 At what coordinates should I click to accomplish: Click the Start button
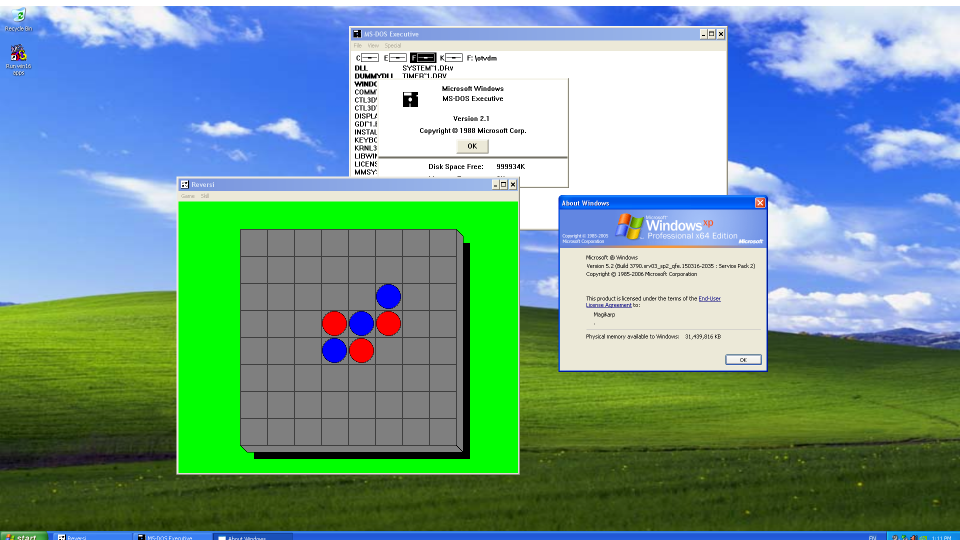pyautogui.click(x=23, y=536)
